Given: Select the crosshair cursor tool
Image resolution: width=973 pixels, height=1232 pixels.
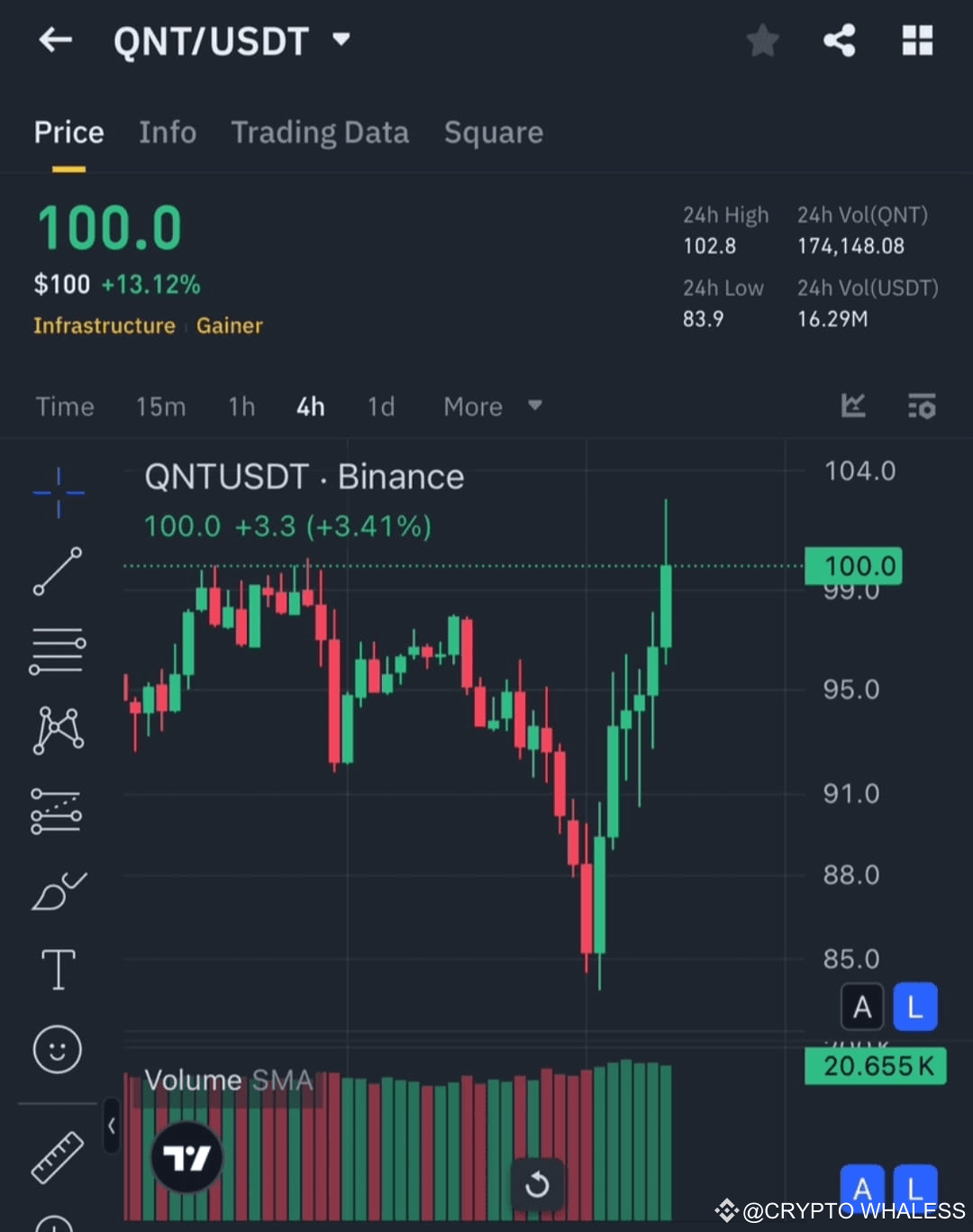Looking at the screenshot, I should (x=58, y=494).
